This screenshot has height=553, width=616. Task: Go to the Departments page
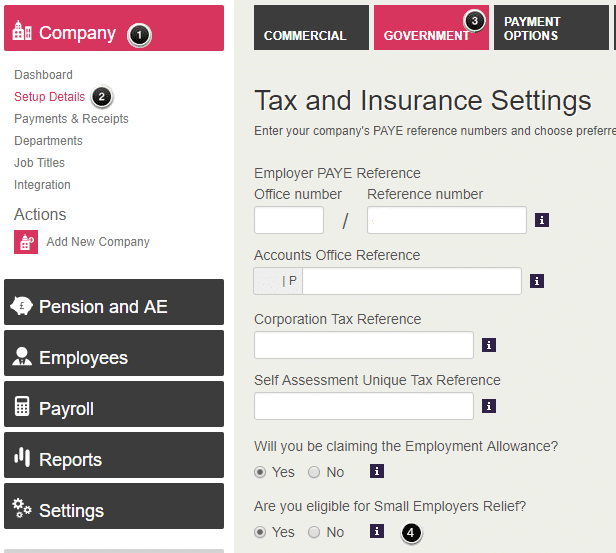48,141
